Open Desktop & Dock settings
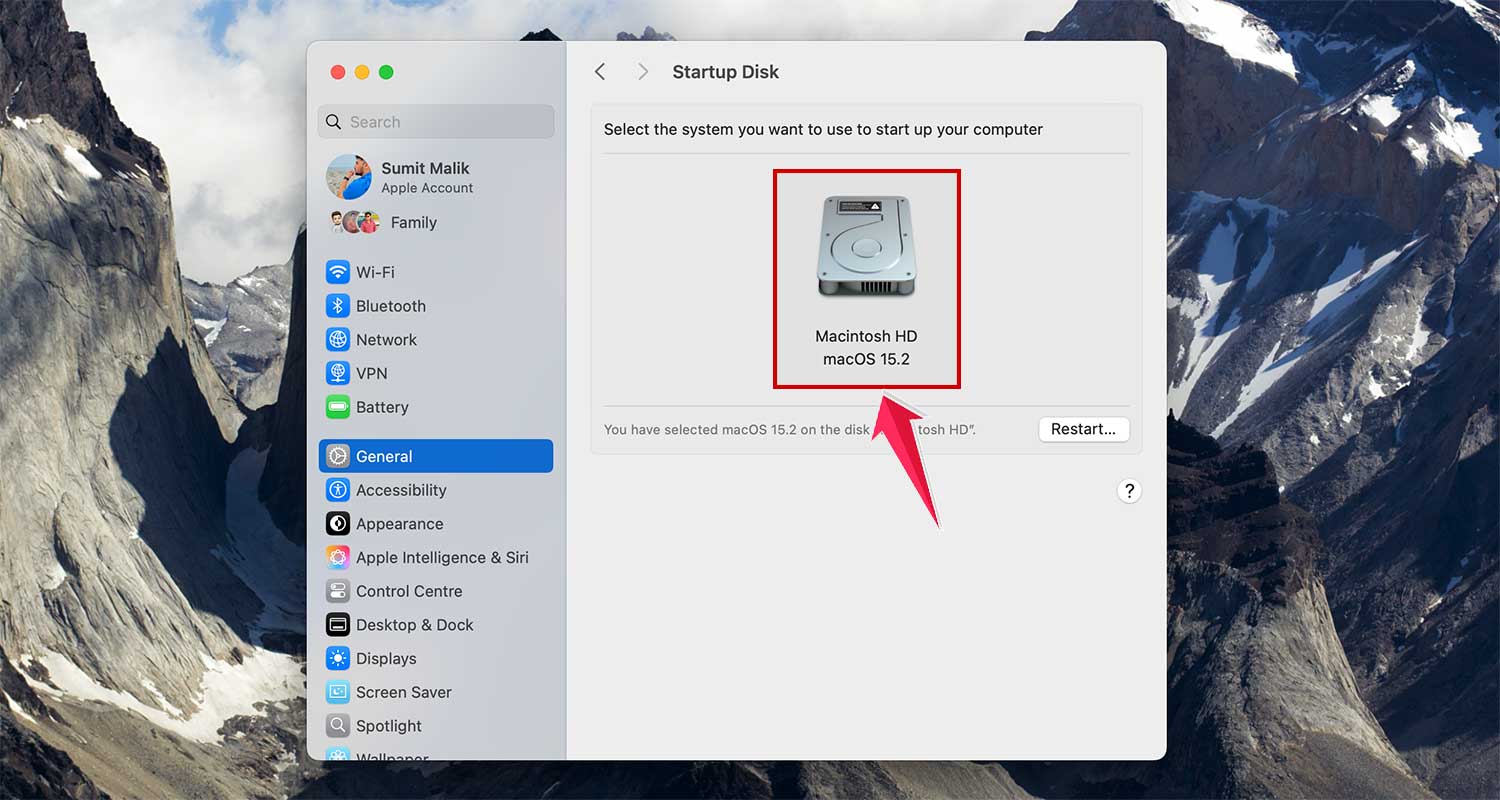This screenshot has height=800, width=1500. click(x=414, y=624)
